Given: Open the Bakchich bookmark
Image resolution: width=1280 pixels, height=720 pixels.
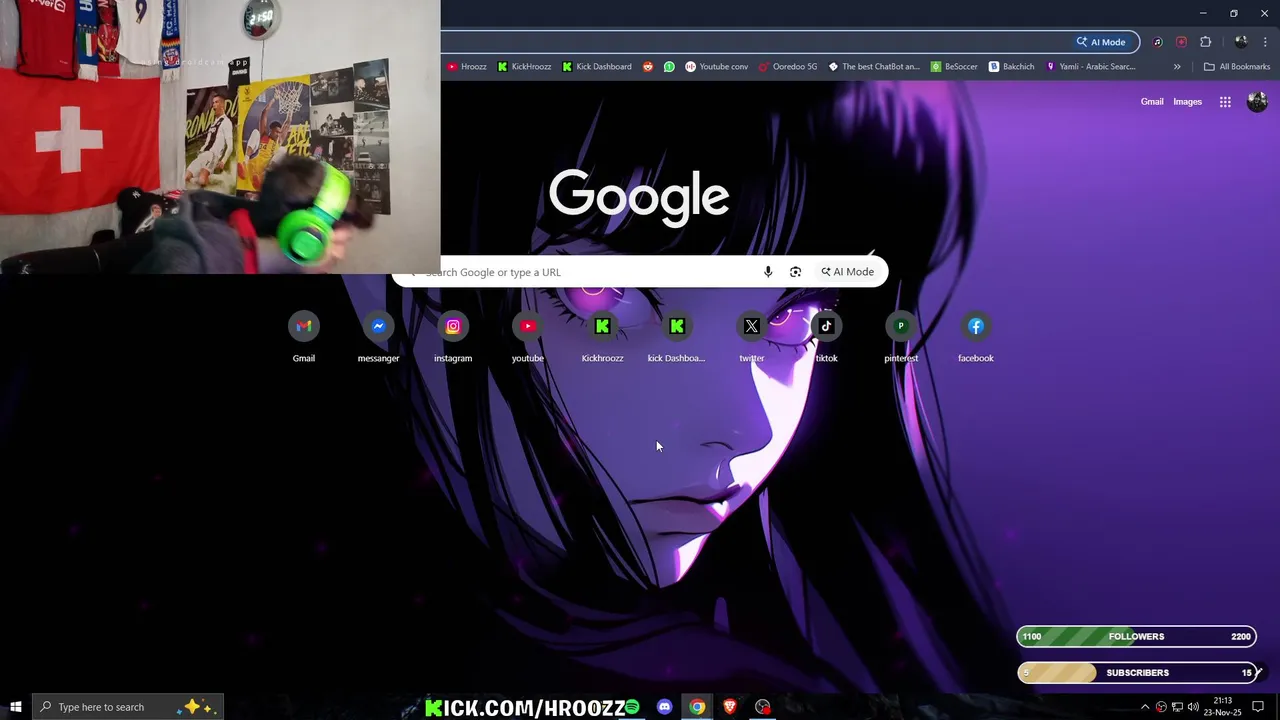Looking at the screenshot, I should pyautogui.click(x=1011, y=67).
